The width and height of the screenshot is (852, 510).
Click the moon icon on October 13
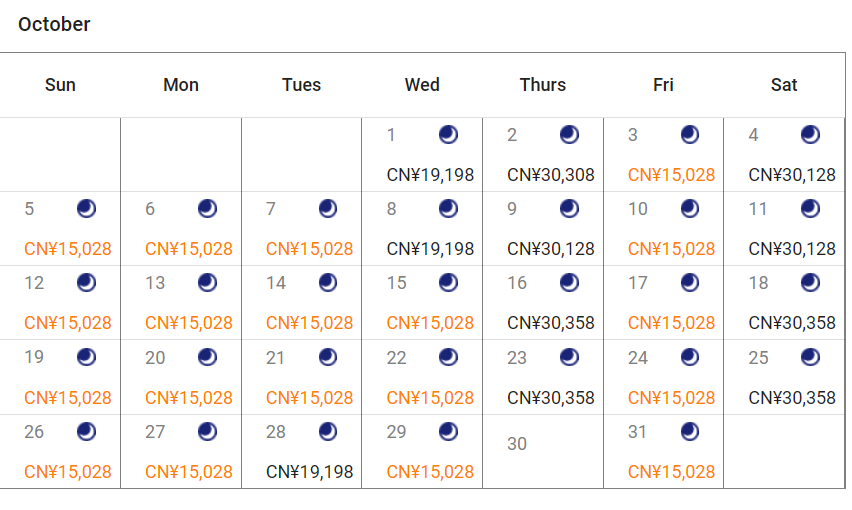[207, 282]
